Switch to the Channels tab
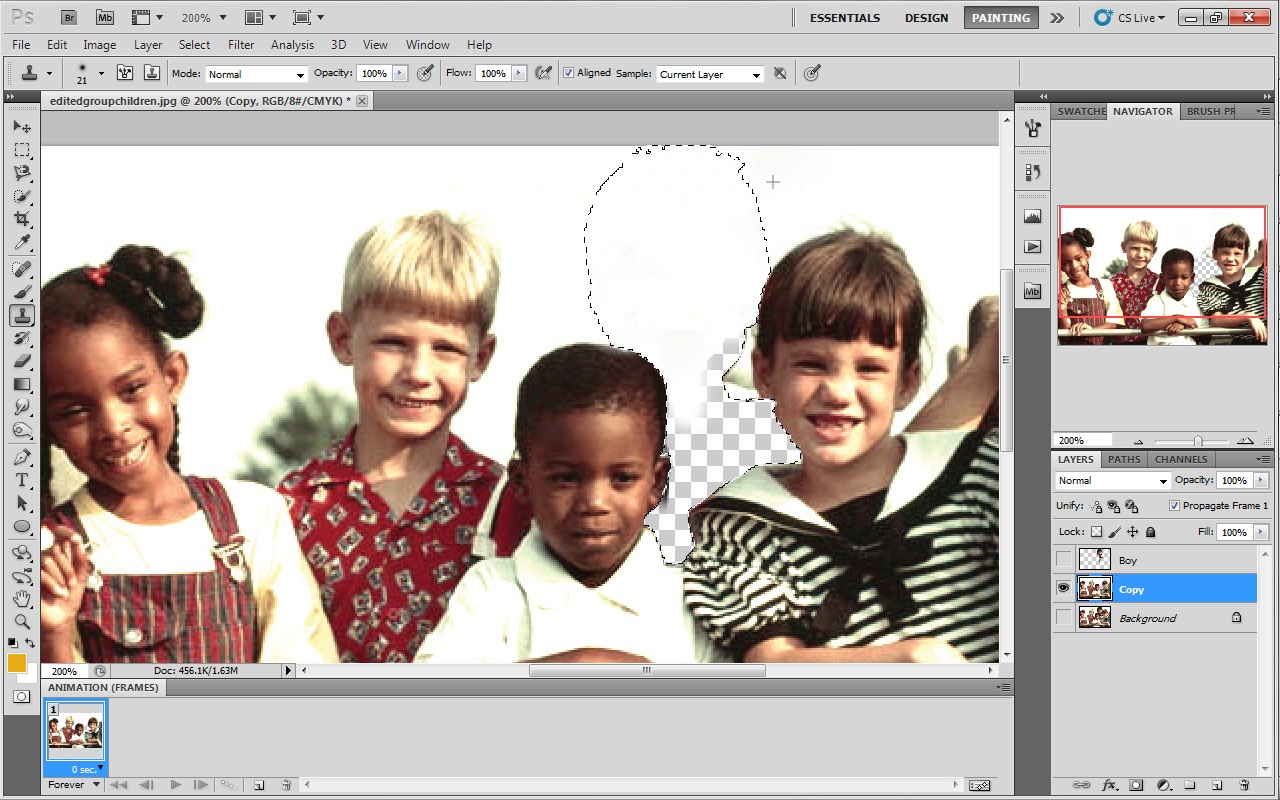1280x800 pixels. [x=1180, y=460]
